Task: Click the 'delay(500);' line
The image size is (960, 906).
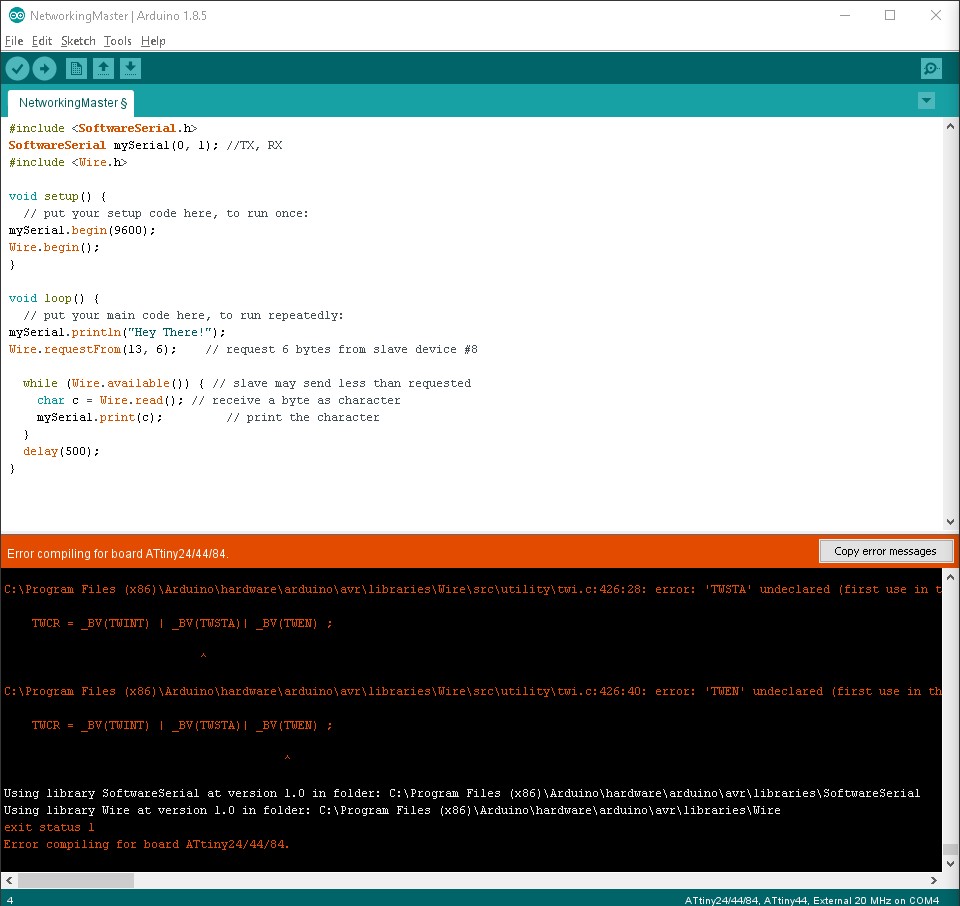Action: tap(61, 451)
